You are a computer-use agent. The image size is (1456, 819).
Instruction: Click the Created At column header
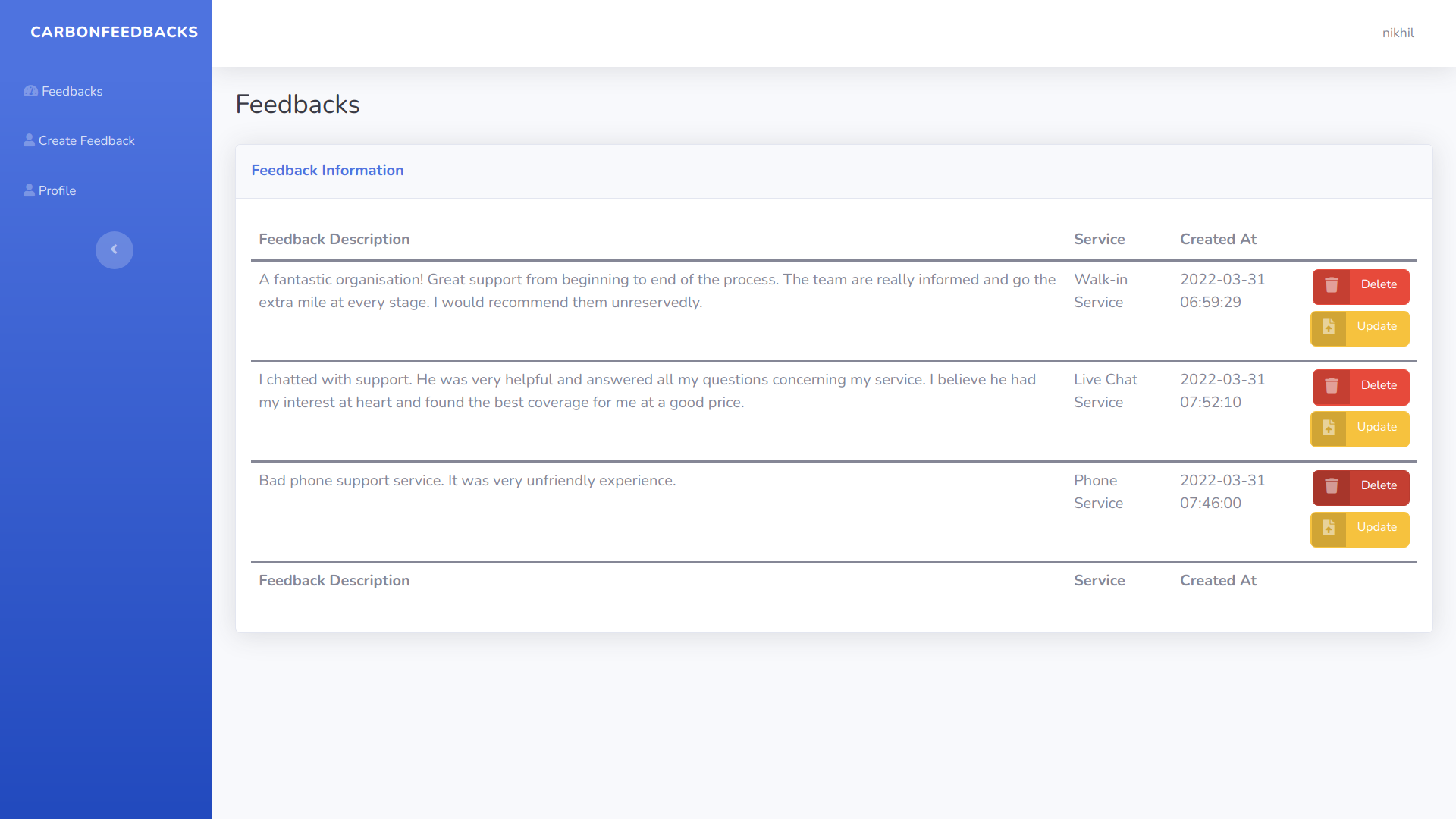tap(1218, 239)
